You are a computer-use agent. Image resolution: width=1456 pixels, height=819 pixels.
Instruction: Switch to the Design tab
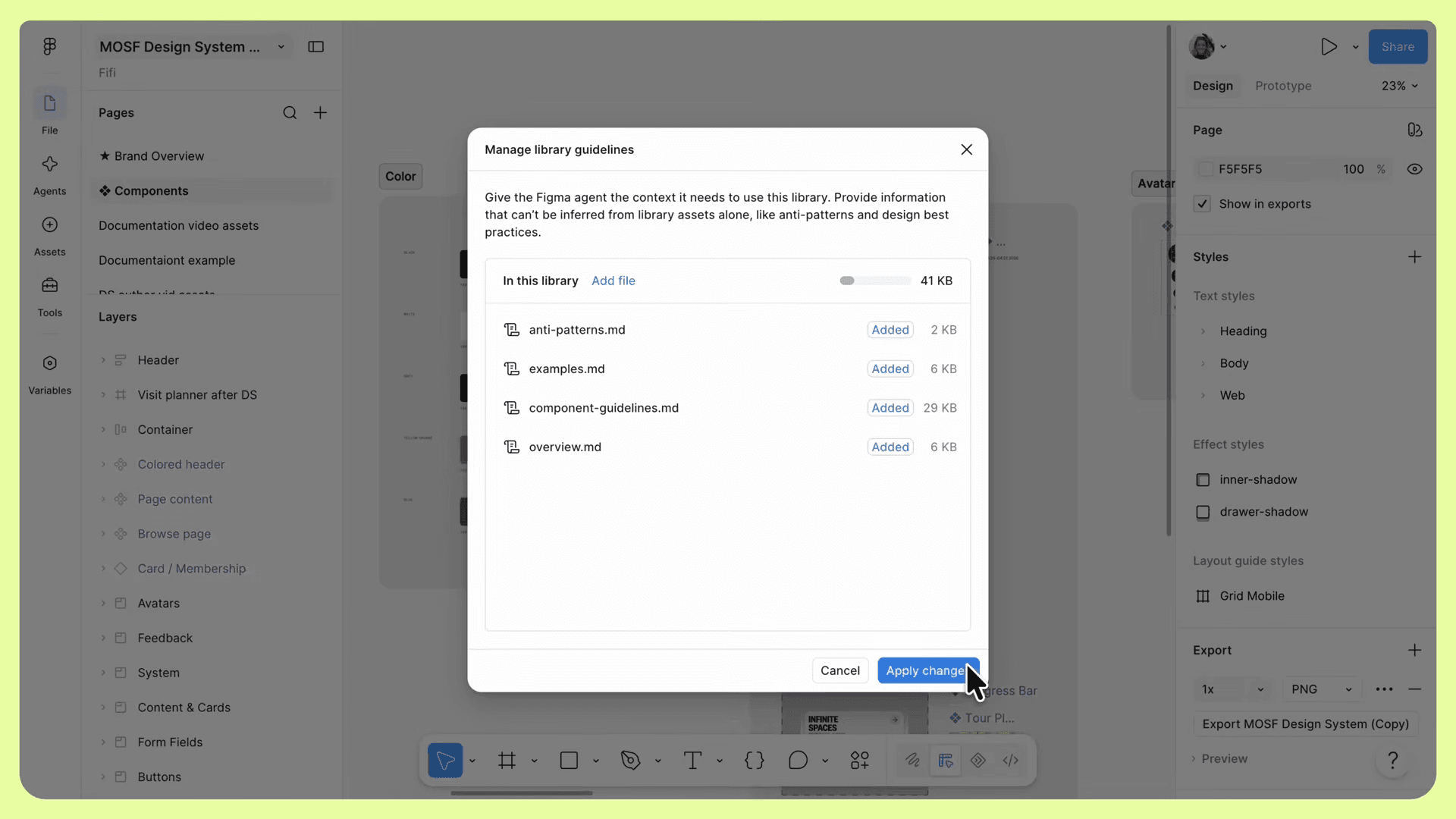coord(1213,86)
